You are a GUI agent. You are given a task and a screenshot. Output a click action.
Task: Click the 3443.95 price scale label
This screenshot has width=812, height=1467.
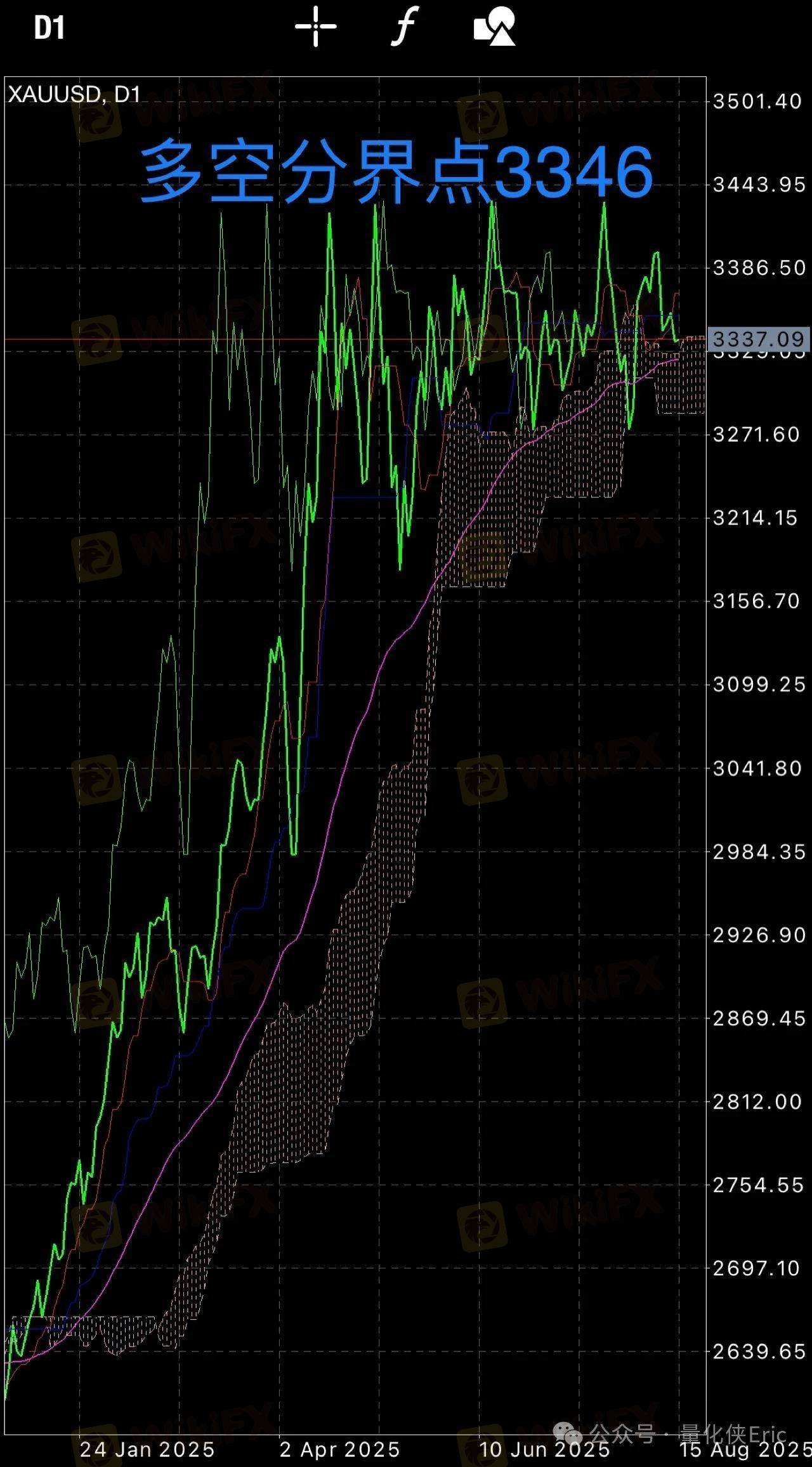759,185
